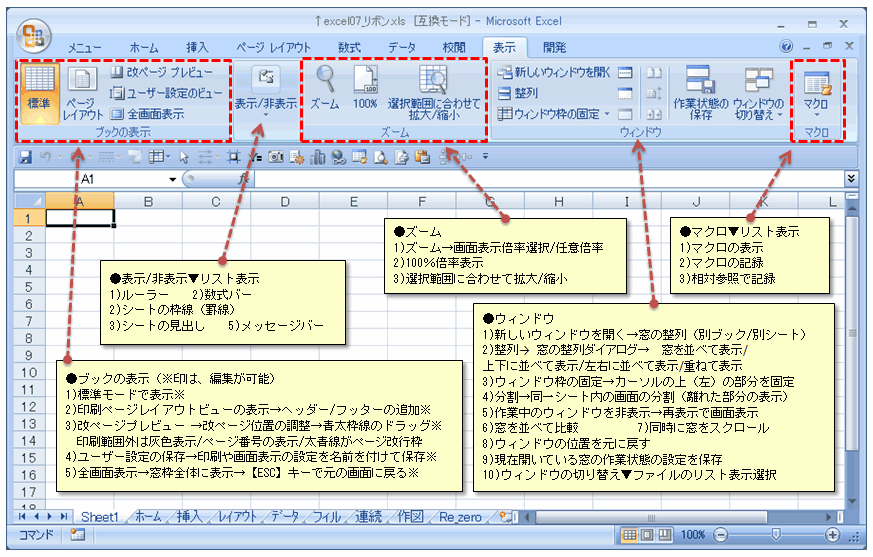Open ユーザー設定のビュー custom views
The image size is (873, 557).
coord(166,93)
